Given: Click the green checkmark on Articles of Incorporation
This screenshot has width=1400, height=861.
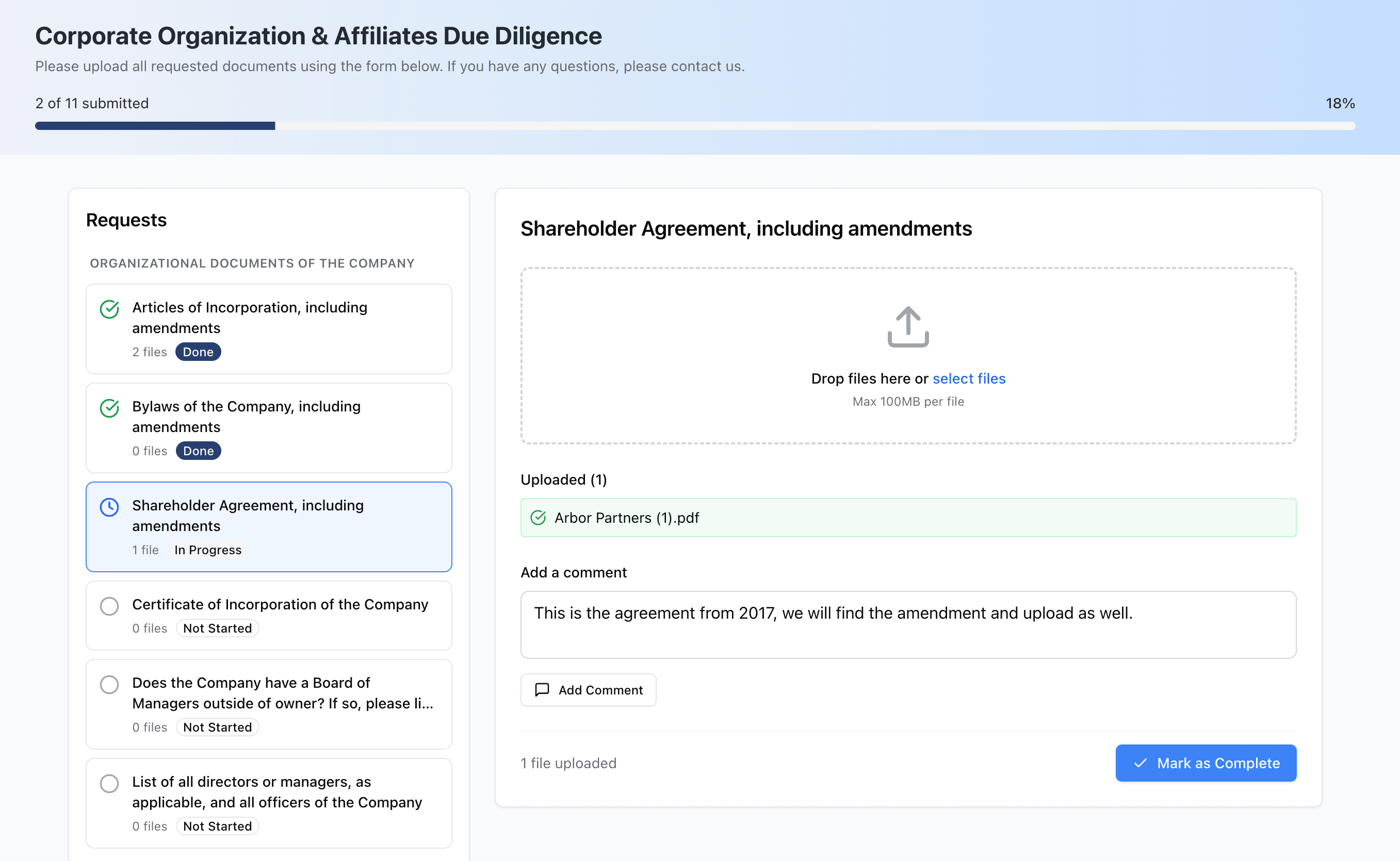Looking at the screenshot, I should pos(109,309).
